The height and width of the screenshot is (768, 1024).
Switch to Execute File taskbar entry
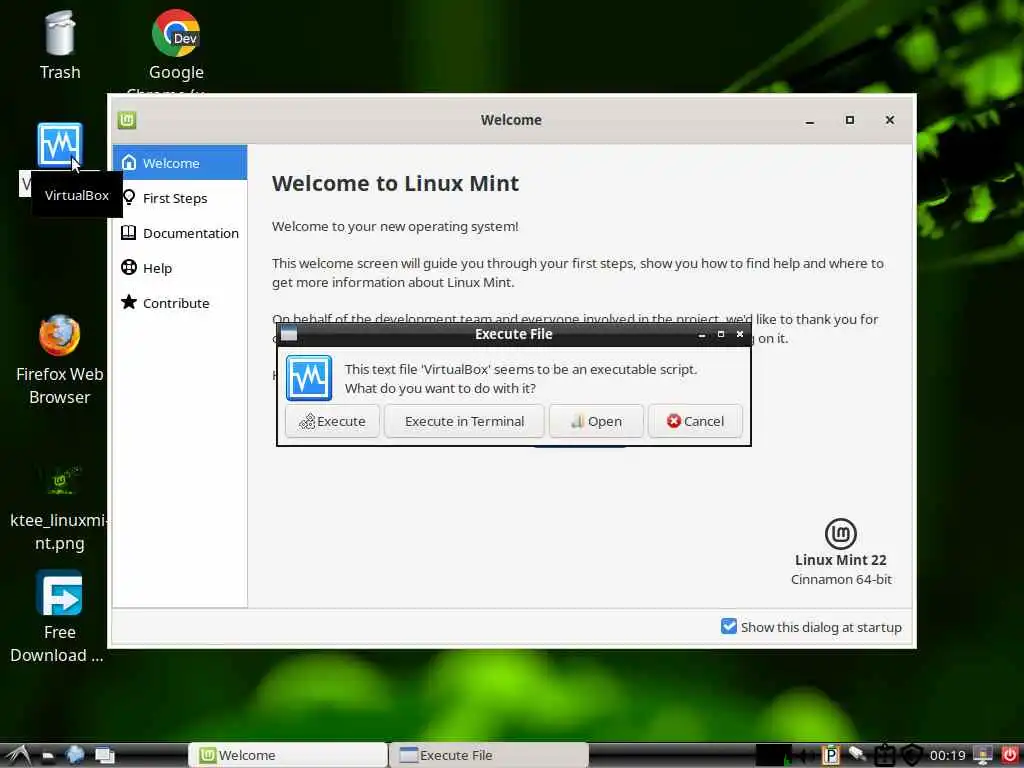pyautogui.click(x=489, y=755)
